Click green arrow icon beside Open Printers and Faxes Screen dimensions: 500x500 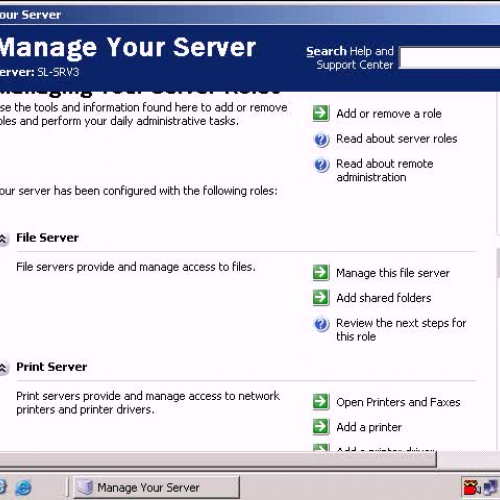coord(321,402)
